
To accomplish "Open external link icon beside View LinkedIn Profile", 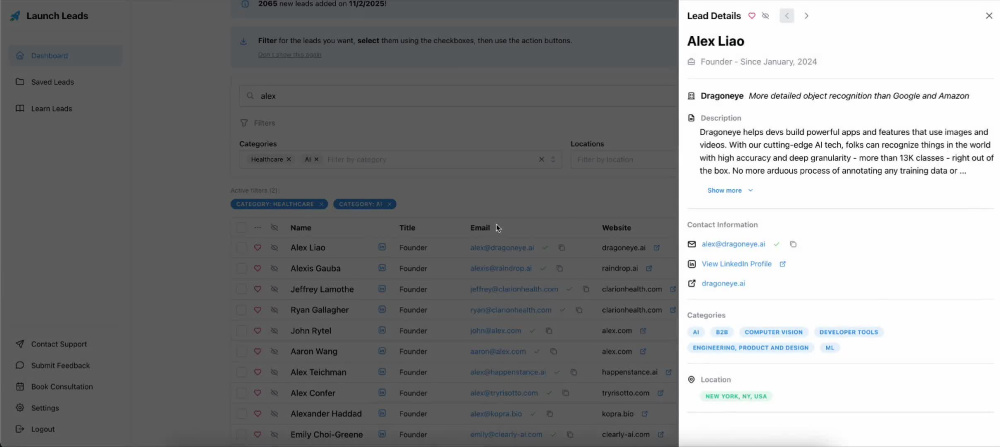I will point(783,264).
